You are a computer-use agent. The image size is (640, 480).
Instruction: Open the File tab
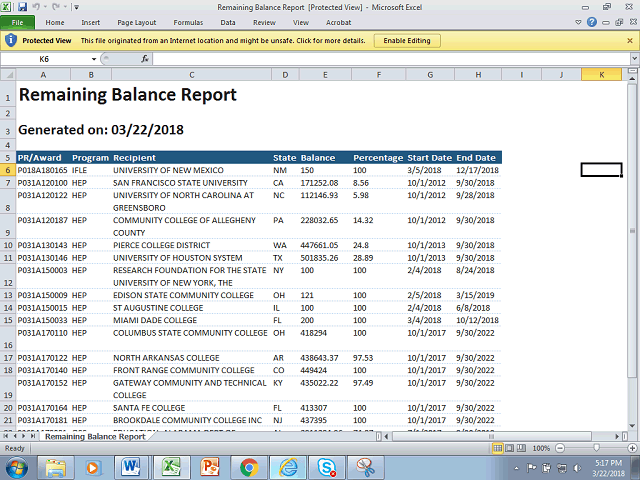(17, 21)
